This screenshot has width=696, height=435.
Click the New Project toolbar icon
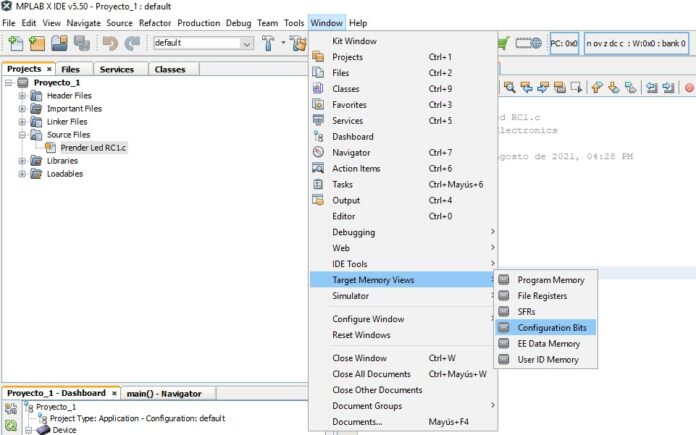coord(38,44)
